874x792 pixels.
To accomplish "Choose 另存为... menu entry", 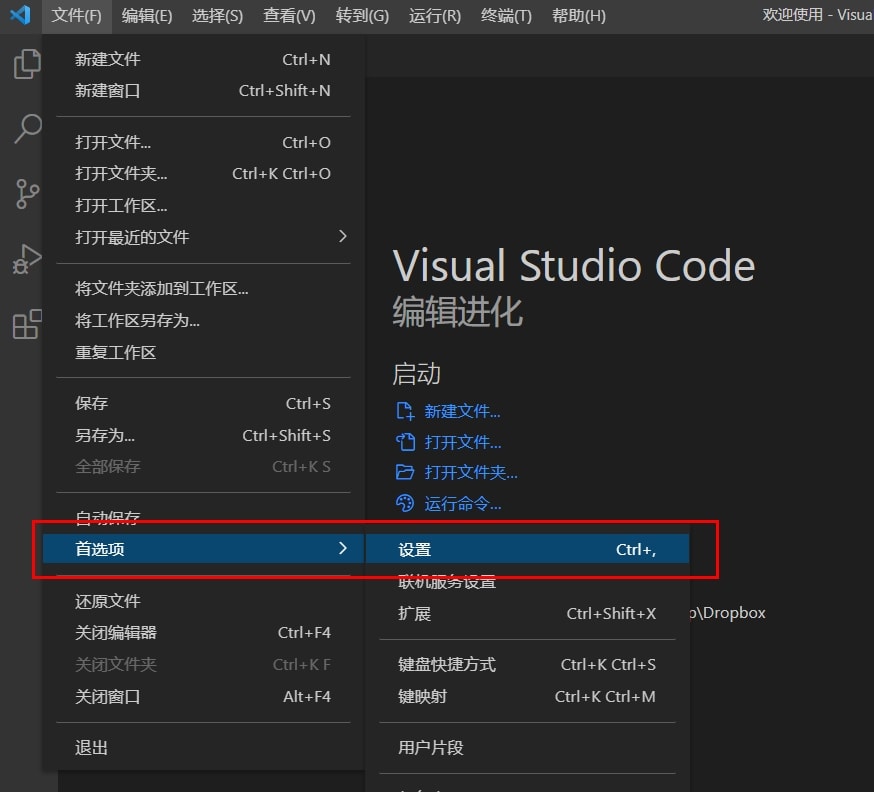I will (203, 435).
